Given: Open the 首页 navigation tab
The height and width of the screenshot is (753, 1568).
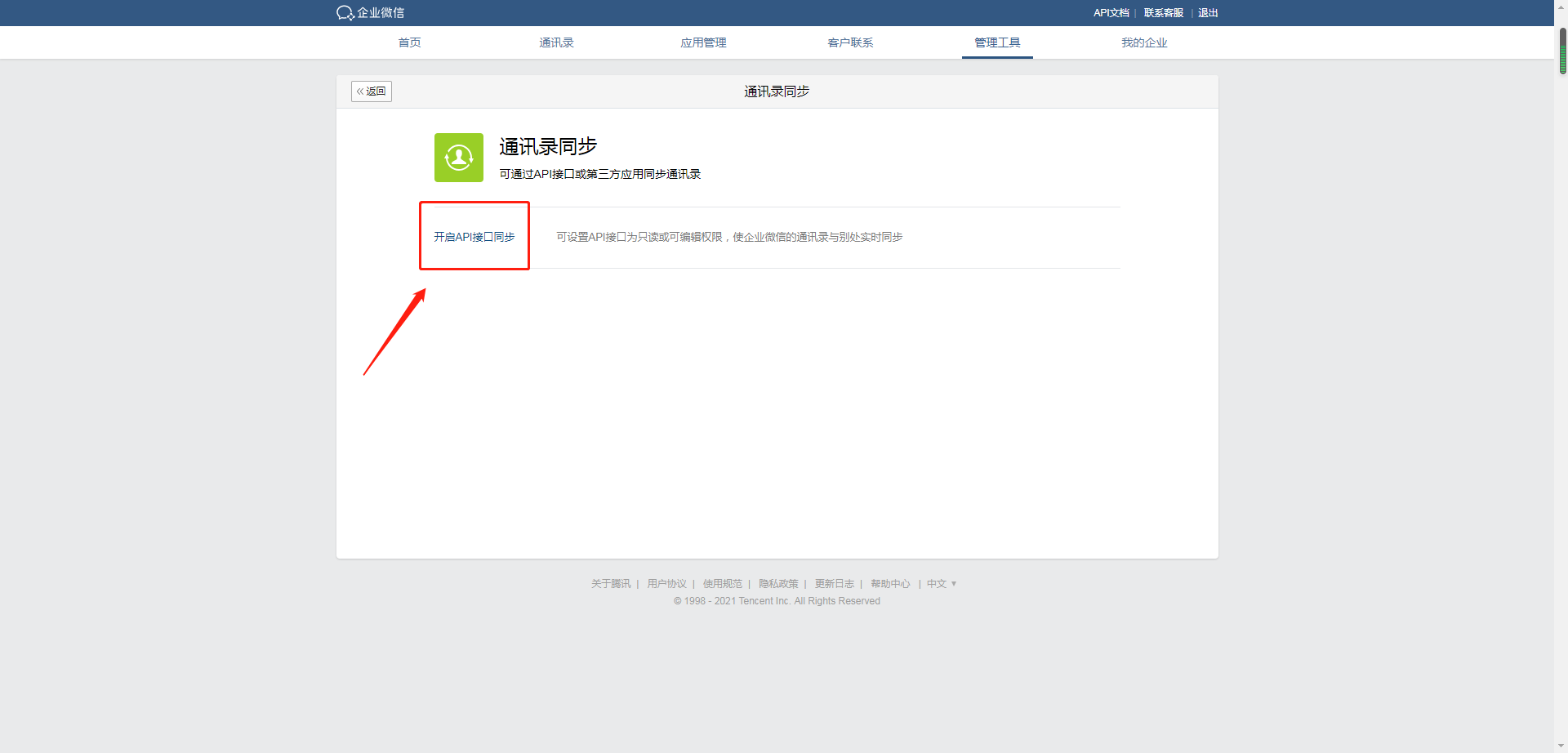Looking at the screenshot, I should point(409,42).
